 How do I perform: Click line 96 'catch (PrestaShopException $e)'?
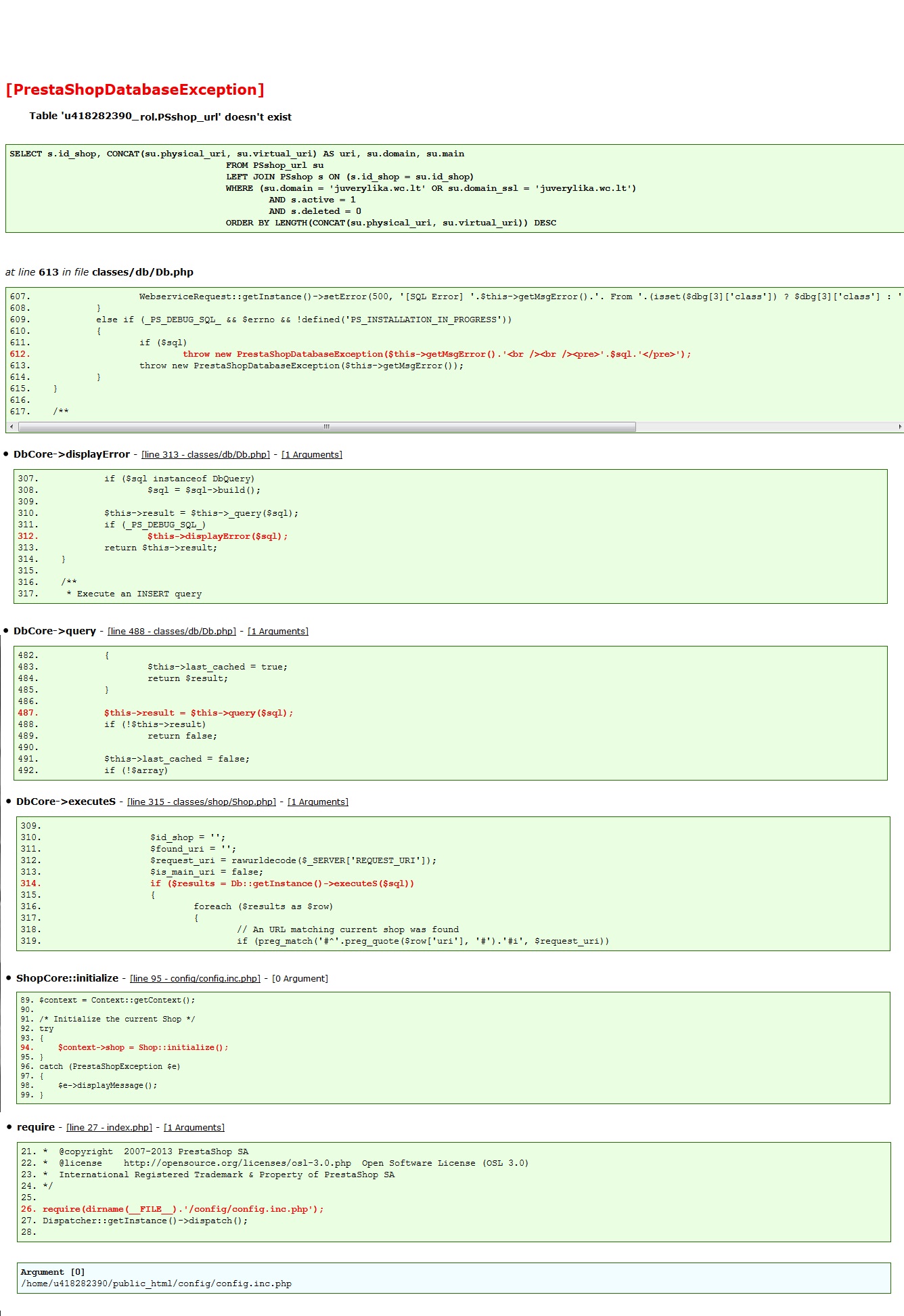(x=110, y=1066)
